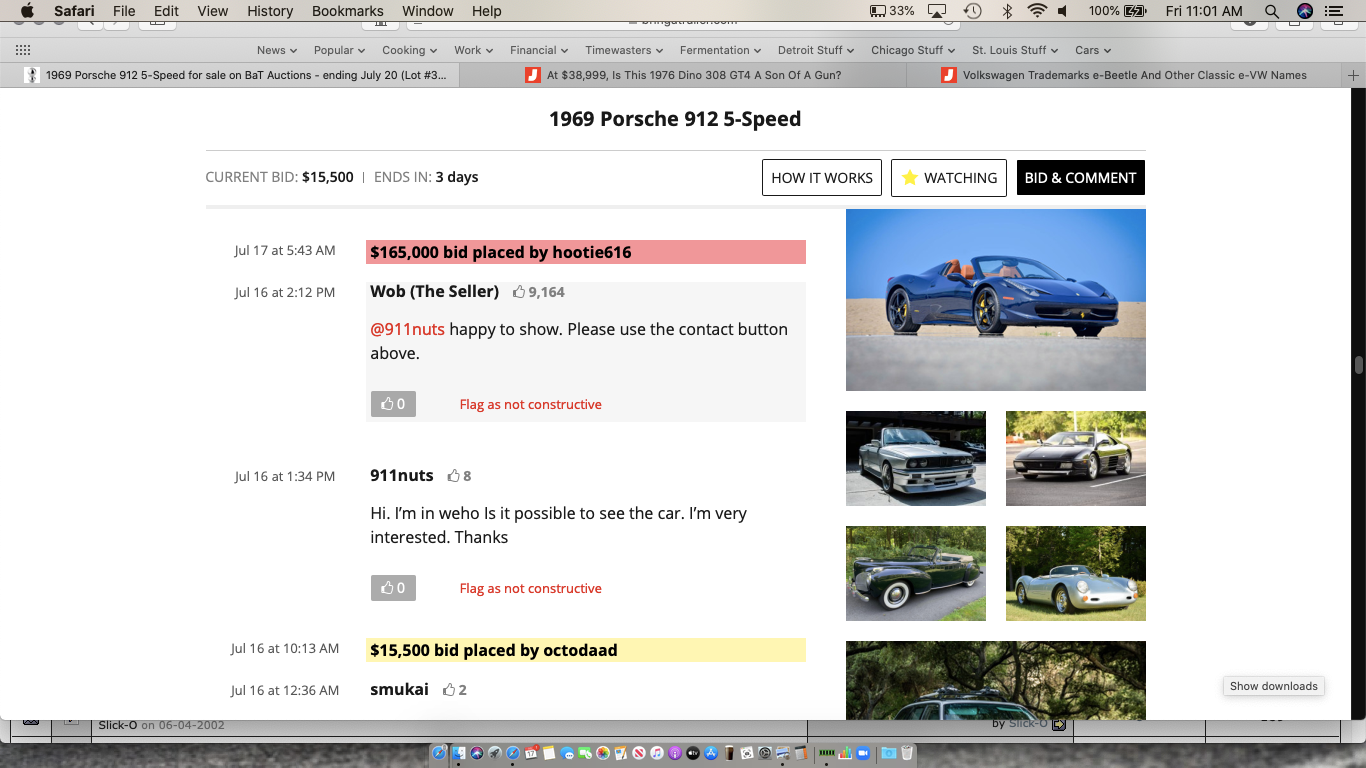1366x768 pixels.
Task: Open the black Ferrari coupe thumbnail
Action: pos(1076,458)
